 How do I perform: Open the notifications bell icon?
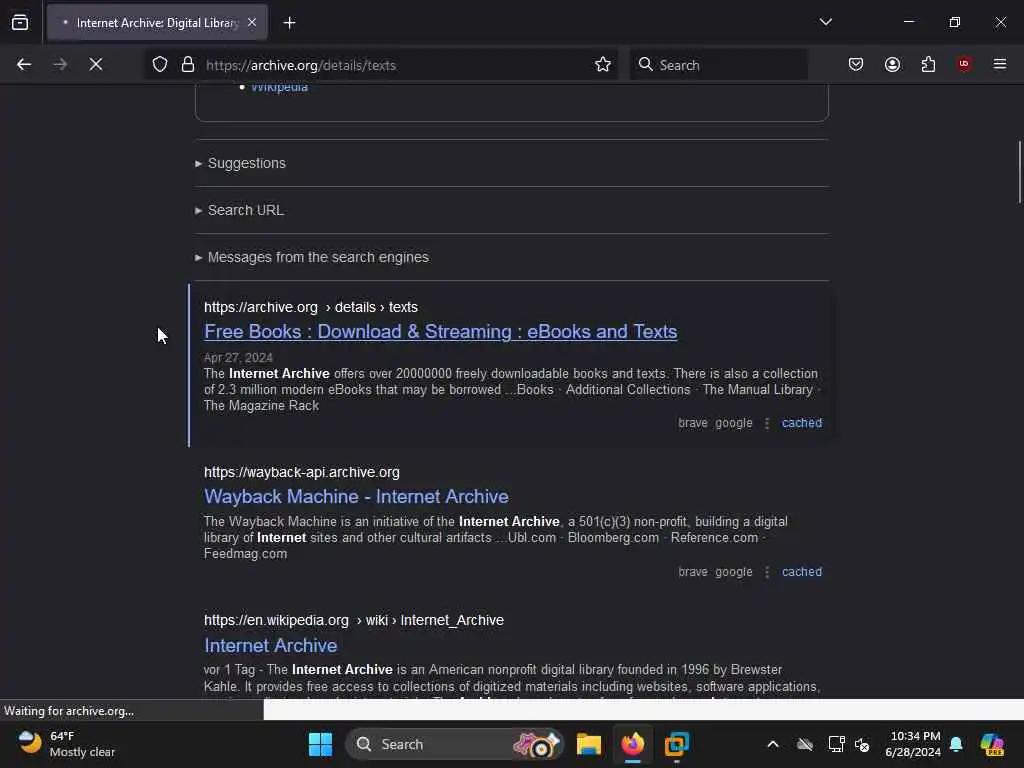[x=956, y=744]
